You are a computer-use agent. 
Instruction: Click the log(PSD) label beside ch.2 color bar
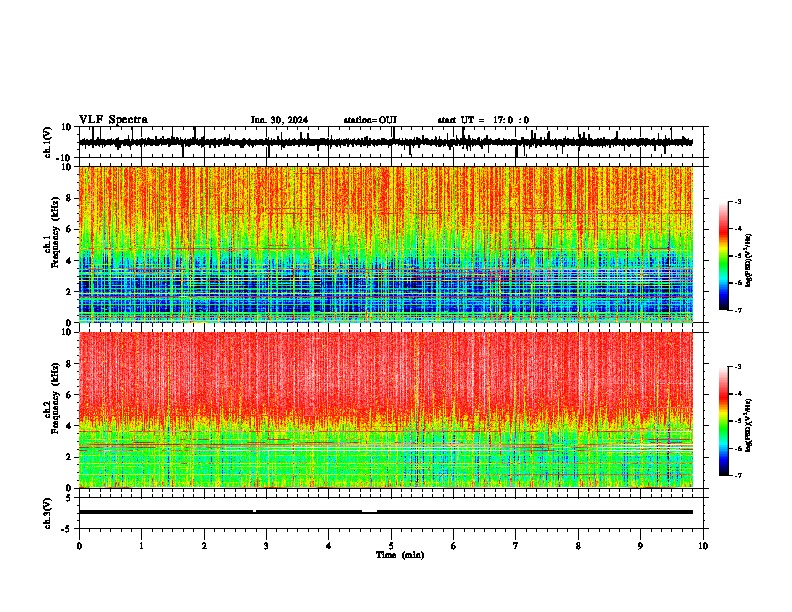[748, 426]
